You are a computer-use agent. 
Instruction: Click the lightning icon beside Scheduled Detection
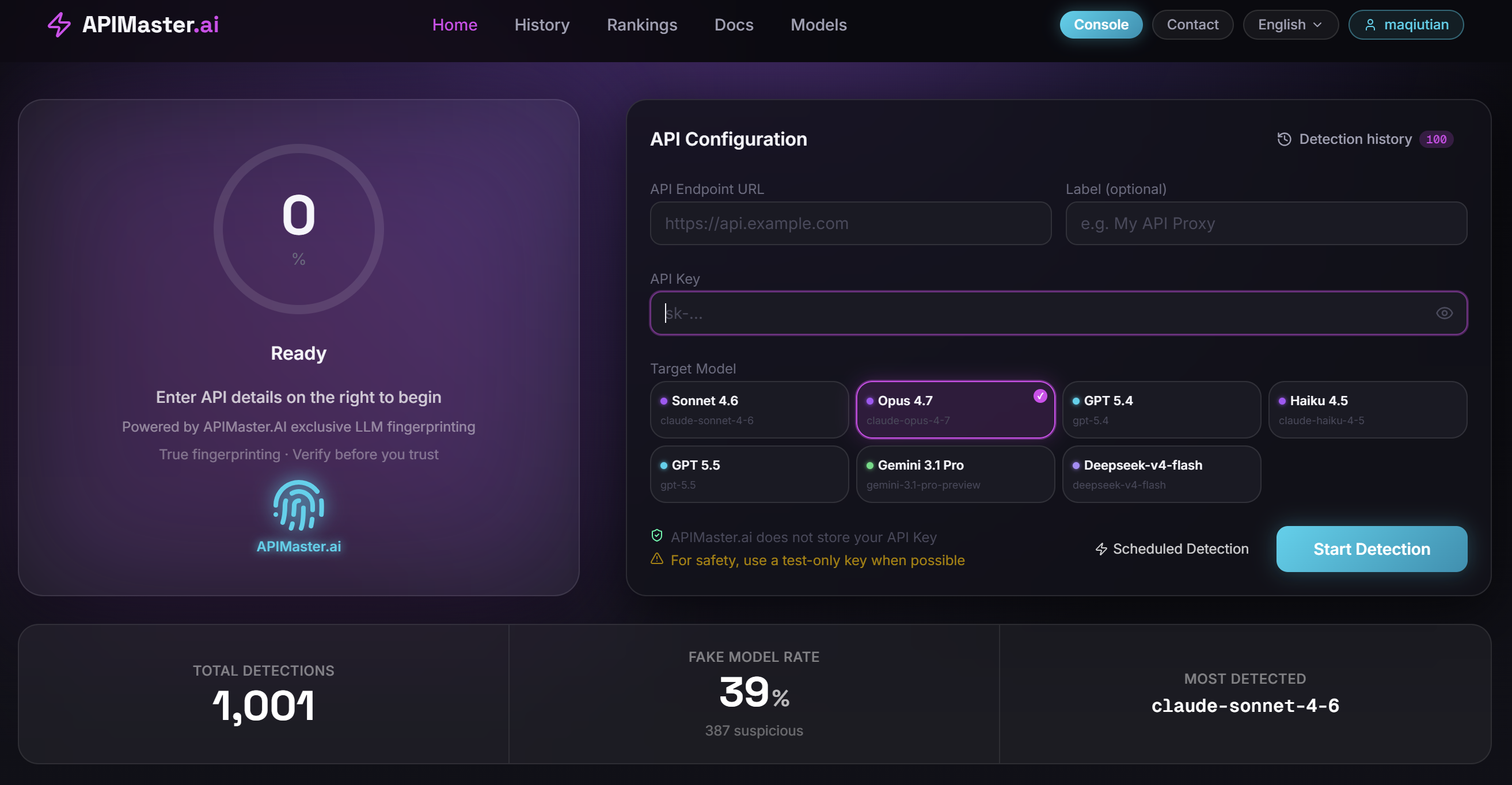pos(1101,549)
